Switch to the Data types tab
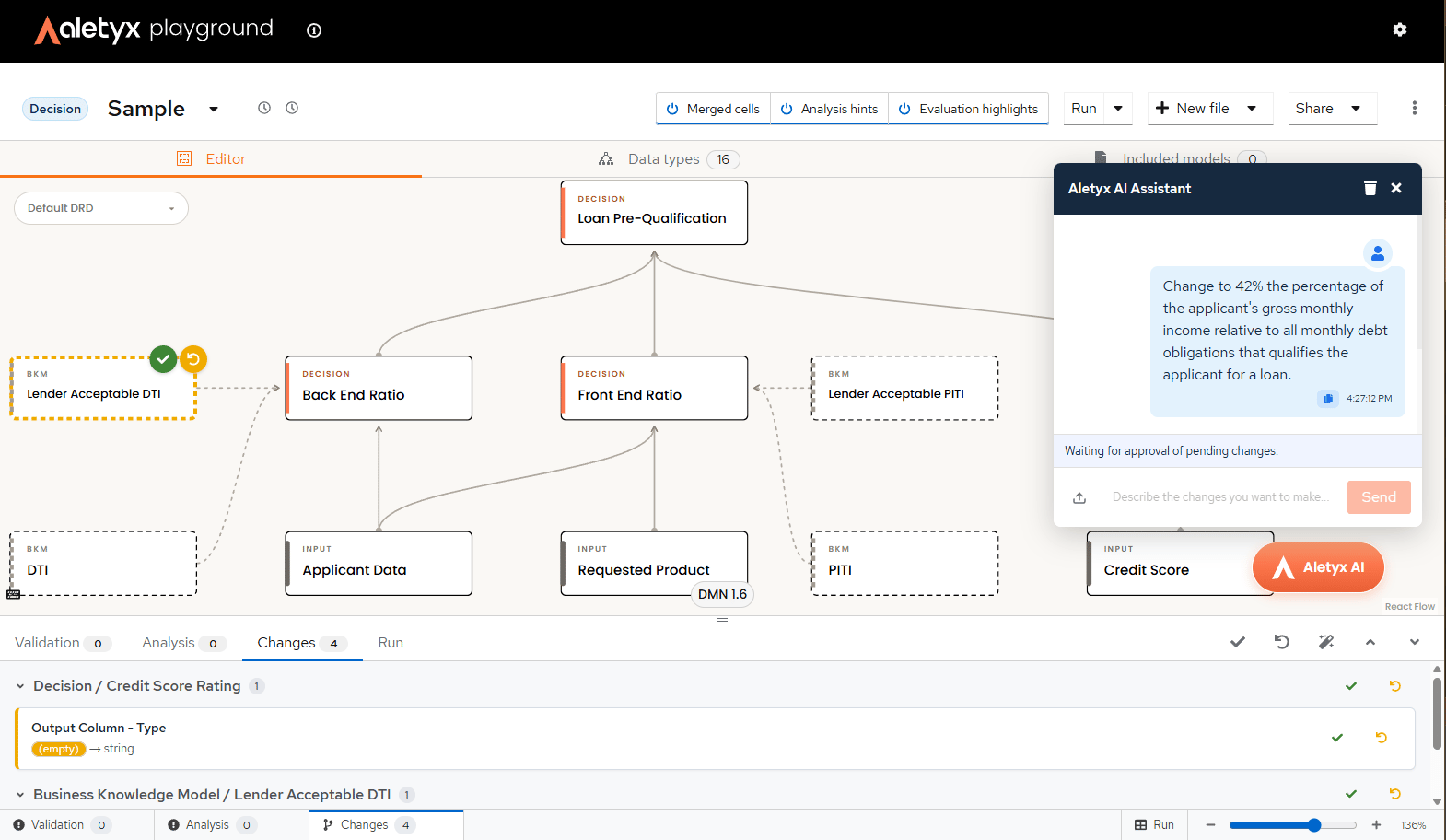This screenshot has width=1446, height=840. [x=669, y=159]
